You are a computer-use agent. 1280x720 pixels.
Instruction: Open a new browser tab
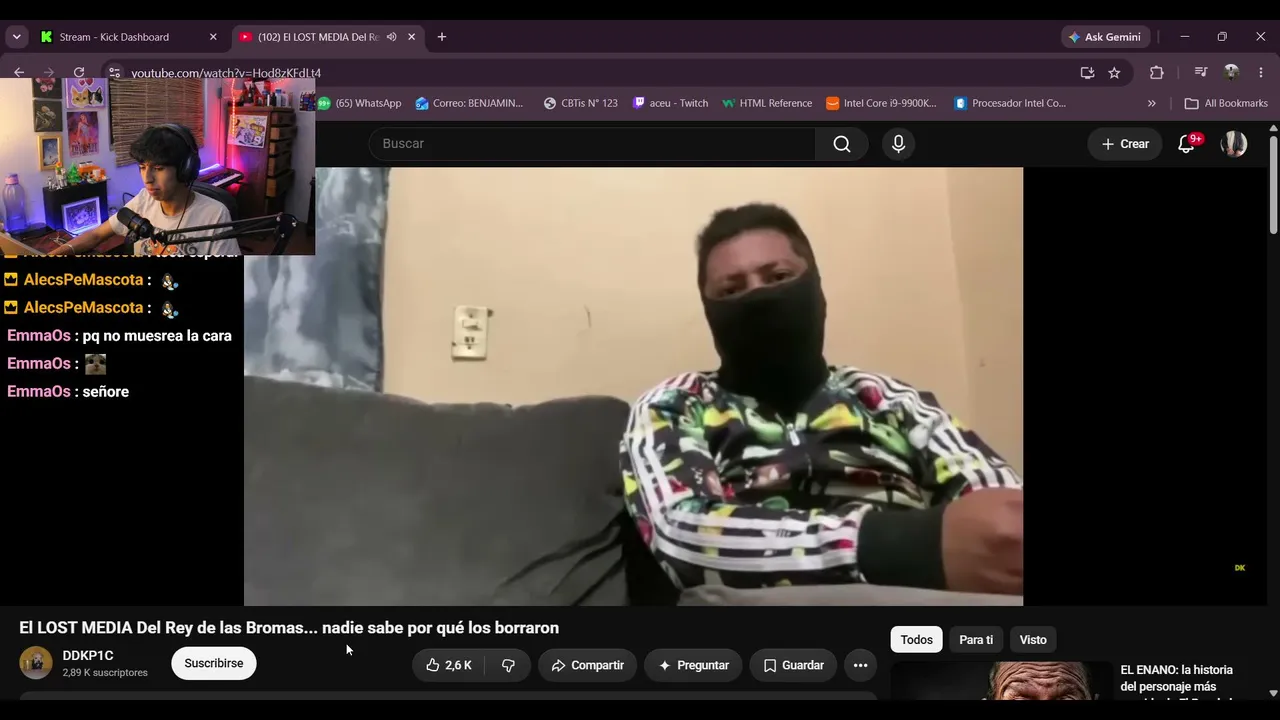tap(442, 37)
